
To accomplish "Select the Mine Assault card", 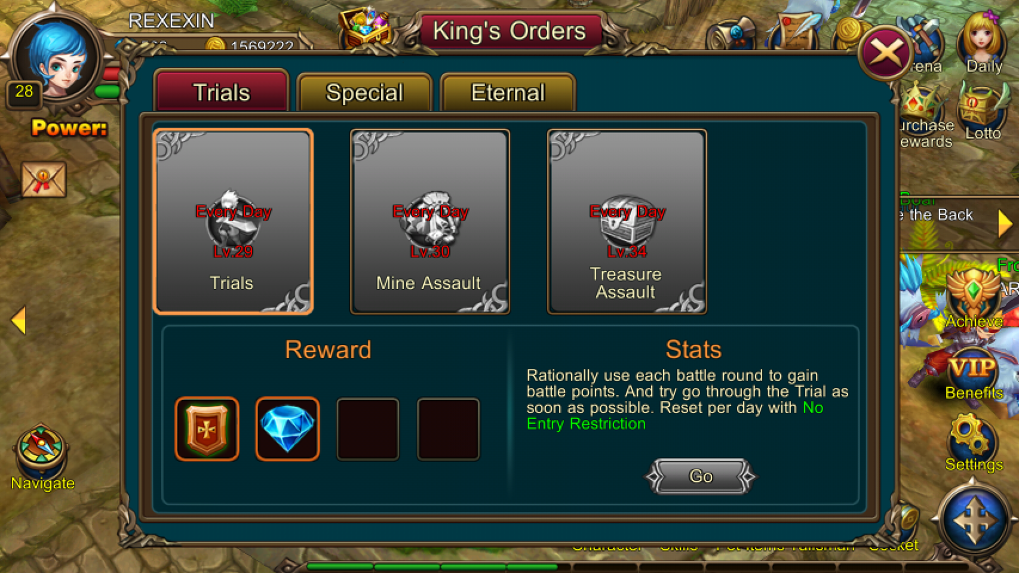I will tap(430, 222).
